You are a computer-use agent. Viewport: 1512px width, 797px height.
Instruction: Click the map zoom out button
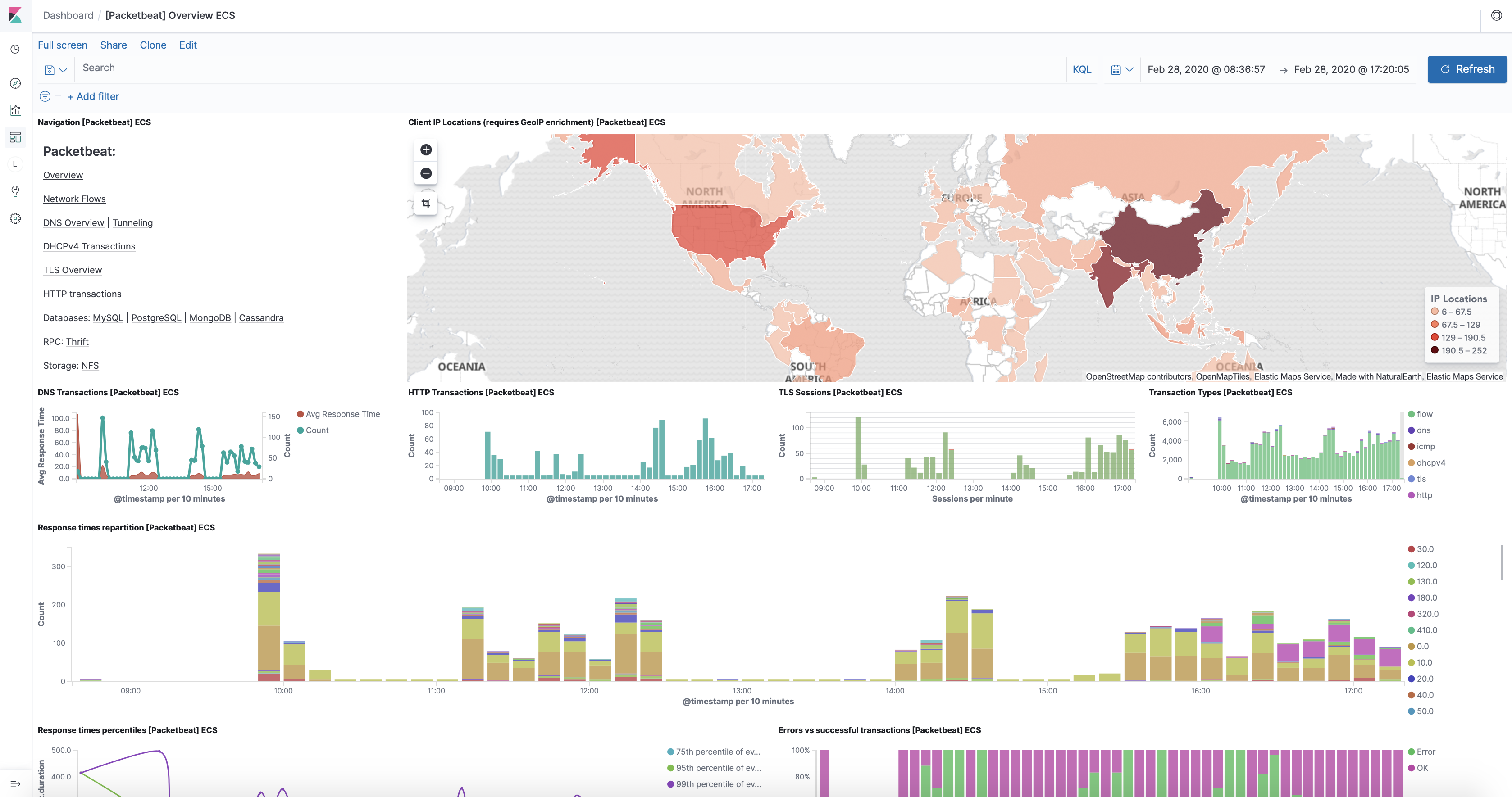tap(426, 173)
